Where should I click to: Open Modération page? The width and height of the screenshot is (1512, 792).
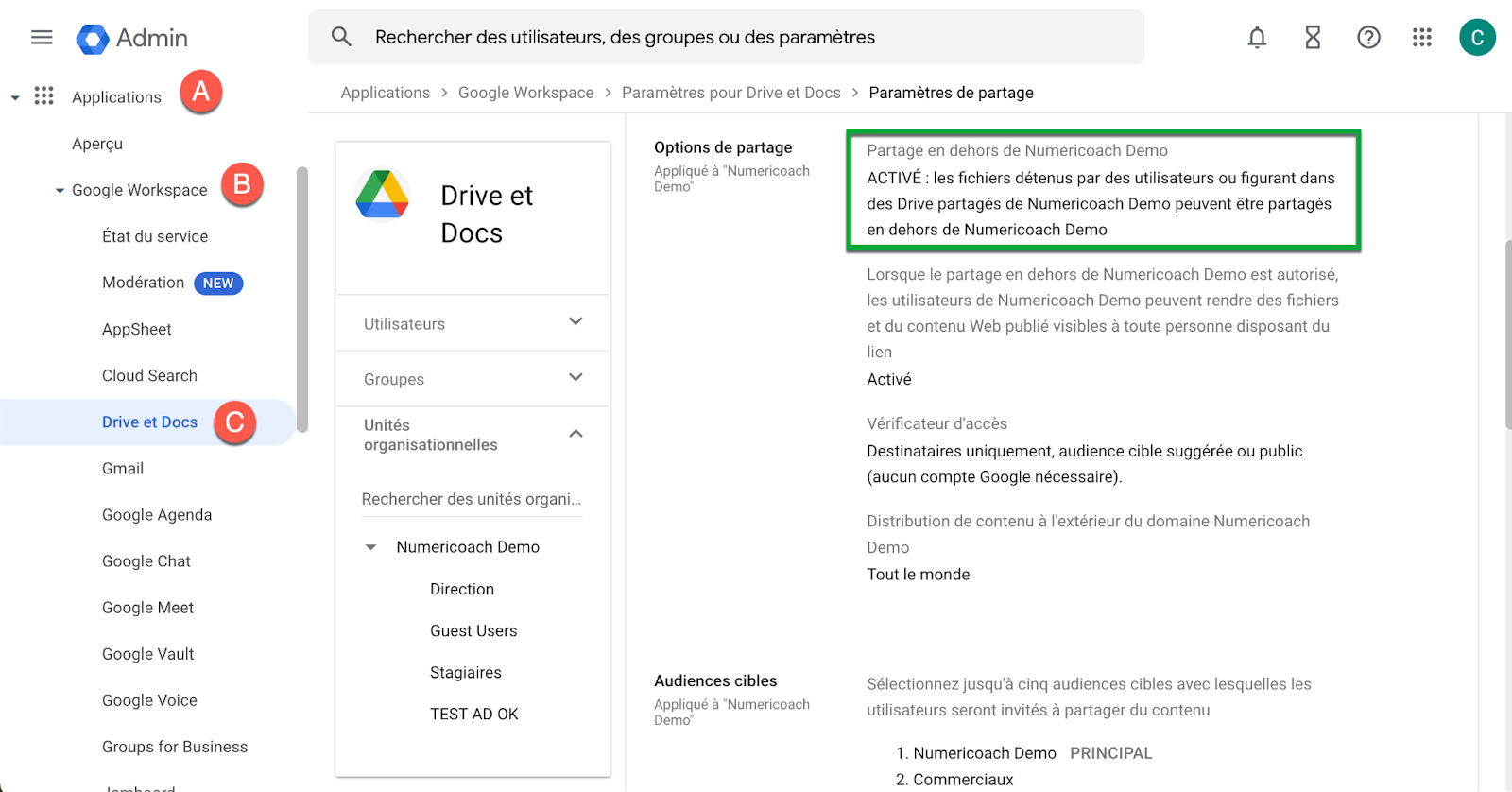point(143,283)
